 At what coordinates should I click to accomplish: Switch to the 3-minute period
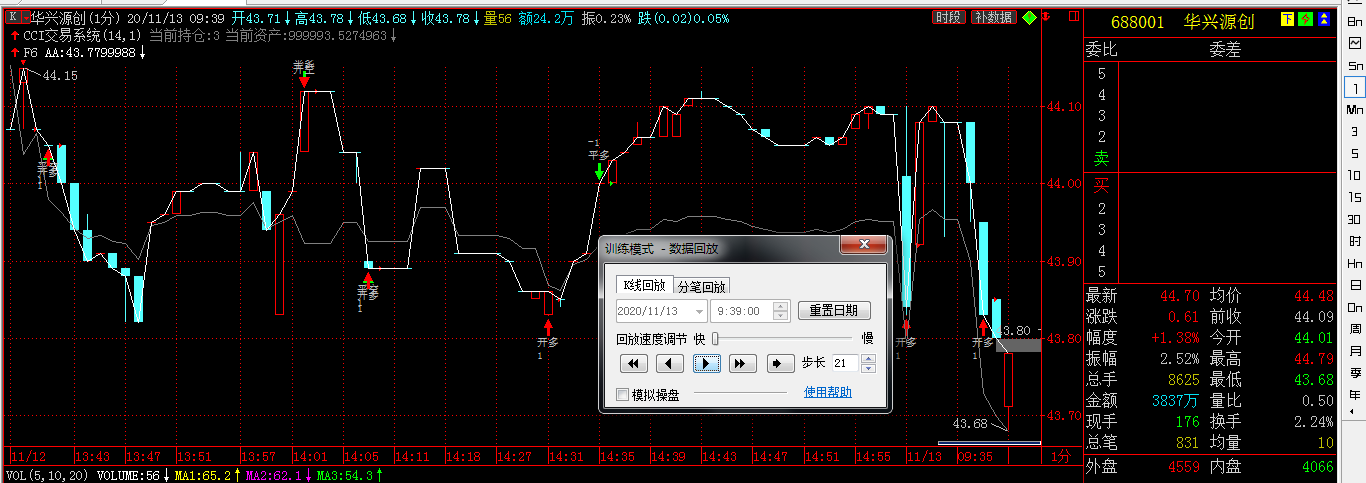click(1355, 131)
